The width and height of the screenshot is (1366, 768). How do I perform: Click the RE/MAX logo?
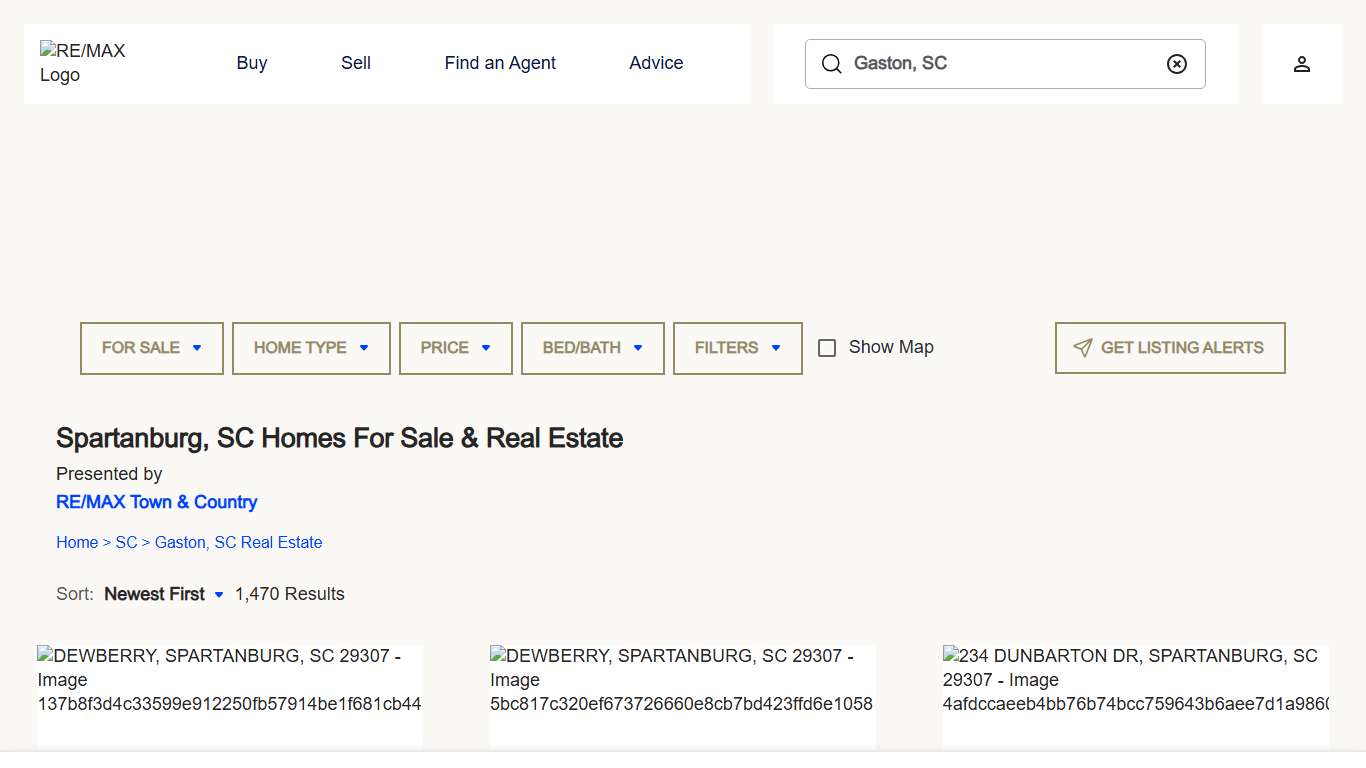83,63
